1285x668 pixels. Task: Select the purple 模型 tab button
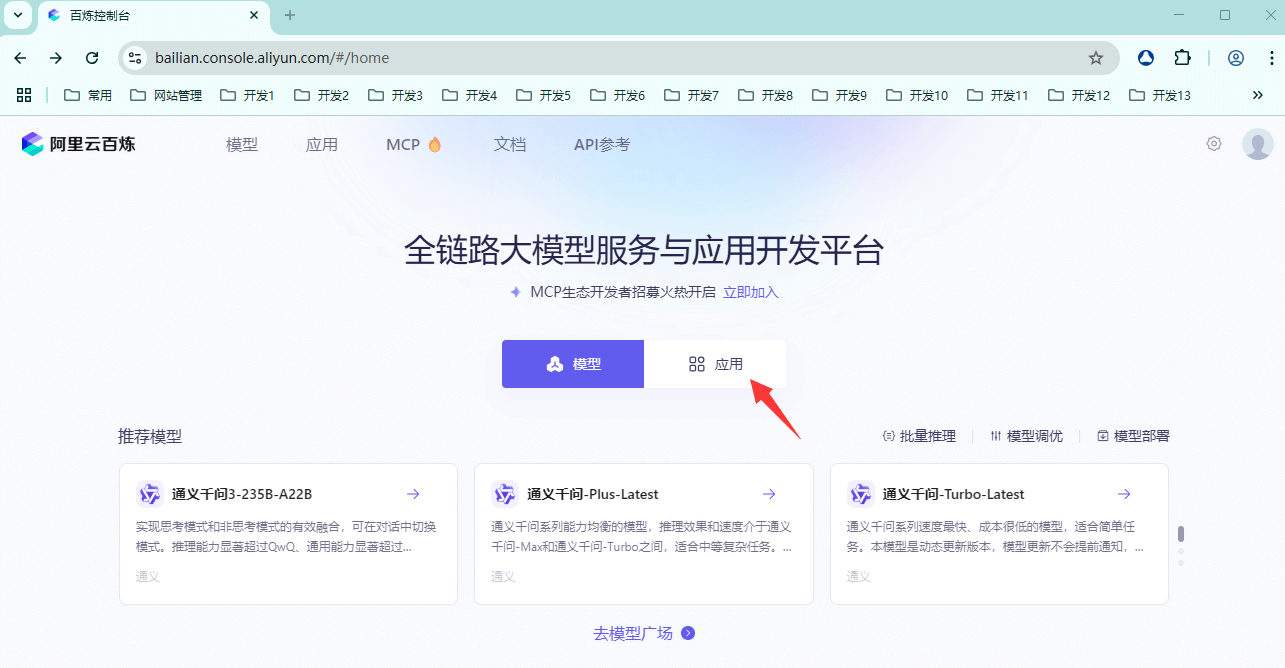pyautogui.click(x=573, y=364)
